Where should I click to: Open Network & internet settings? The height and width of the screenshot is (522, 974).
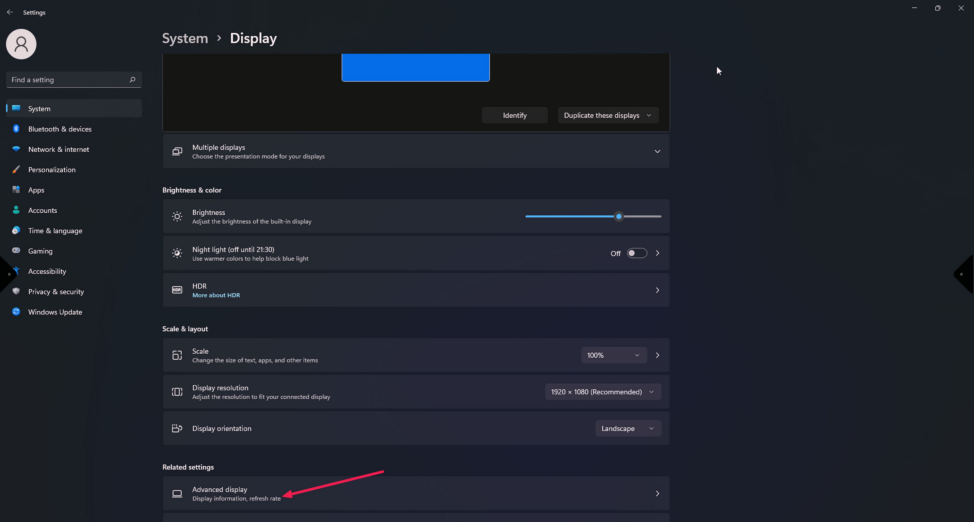click(x=58, y=149)
